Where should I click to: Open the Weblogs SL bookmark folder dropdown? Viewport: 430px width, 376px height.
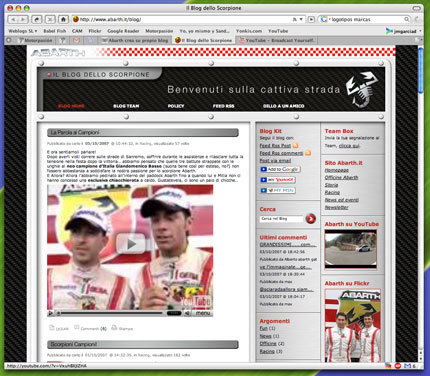23,31
